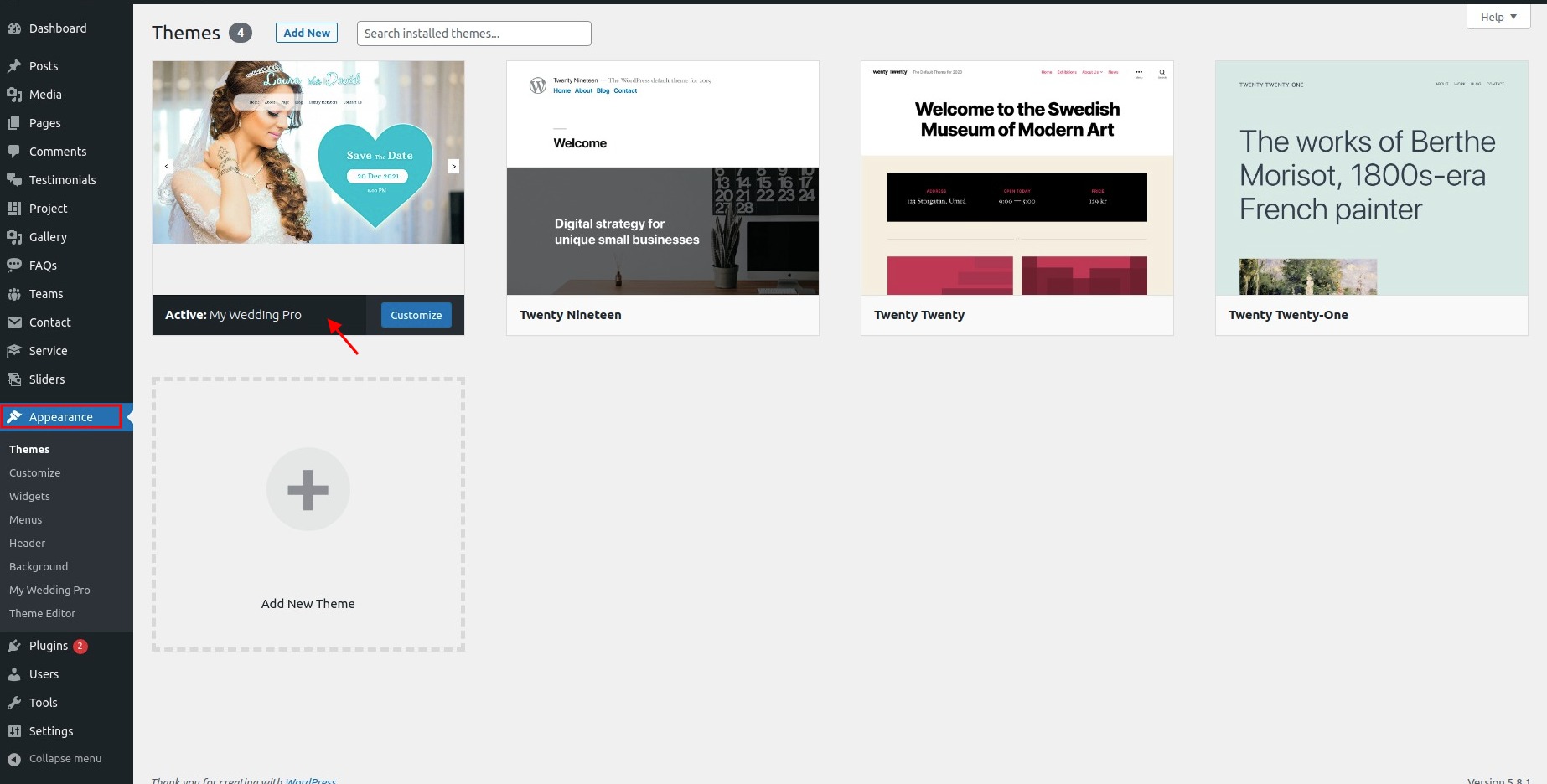This screenshot has height=784, width=1547.
Task: Open the Menus submenu link
Action: click(25, 520)
